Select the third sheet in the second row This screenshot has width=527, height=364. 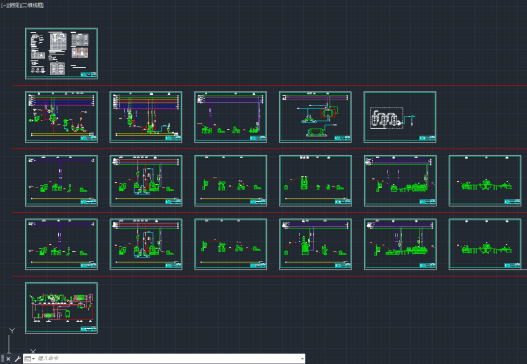pyautogui.click(x=231, y=117)
